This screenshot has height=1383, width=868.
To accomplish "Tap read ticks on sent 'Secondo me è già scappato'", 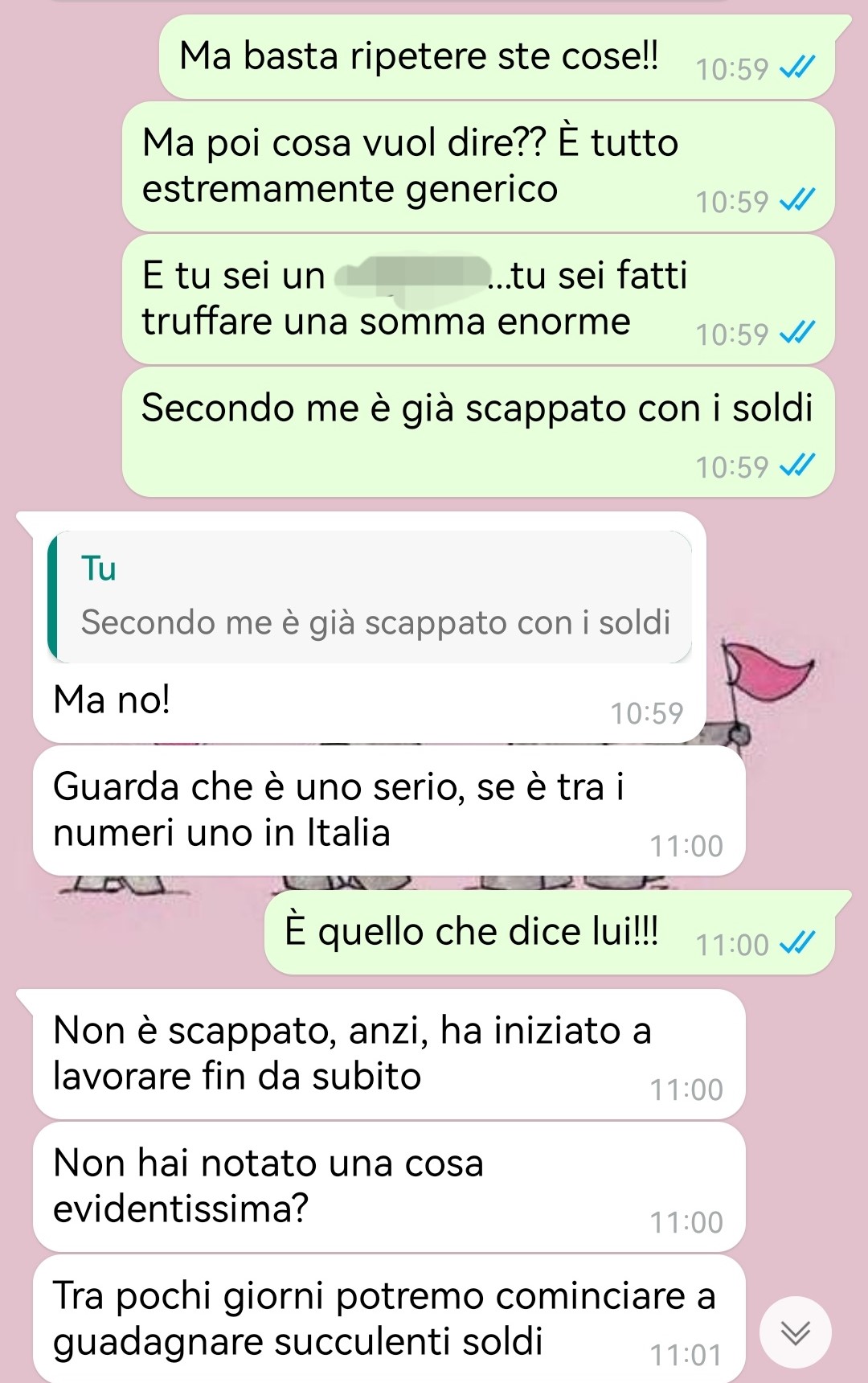I will pyautogui.click(x=797, y=466).
